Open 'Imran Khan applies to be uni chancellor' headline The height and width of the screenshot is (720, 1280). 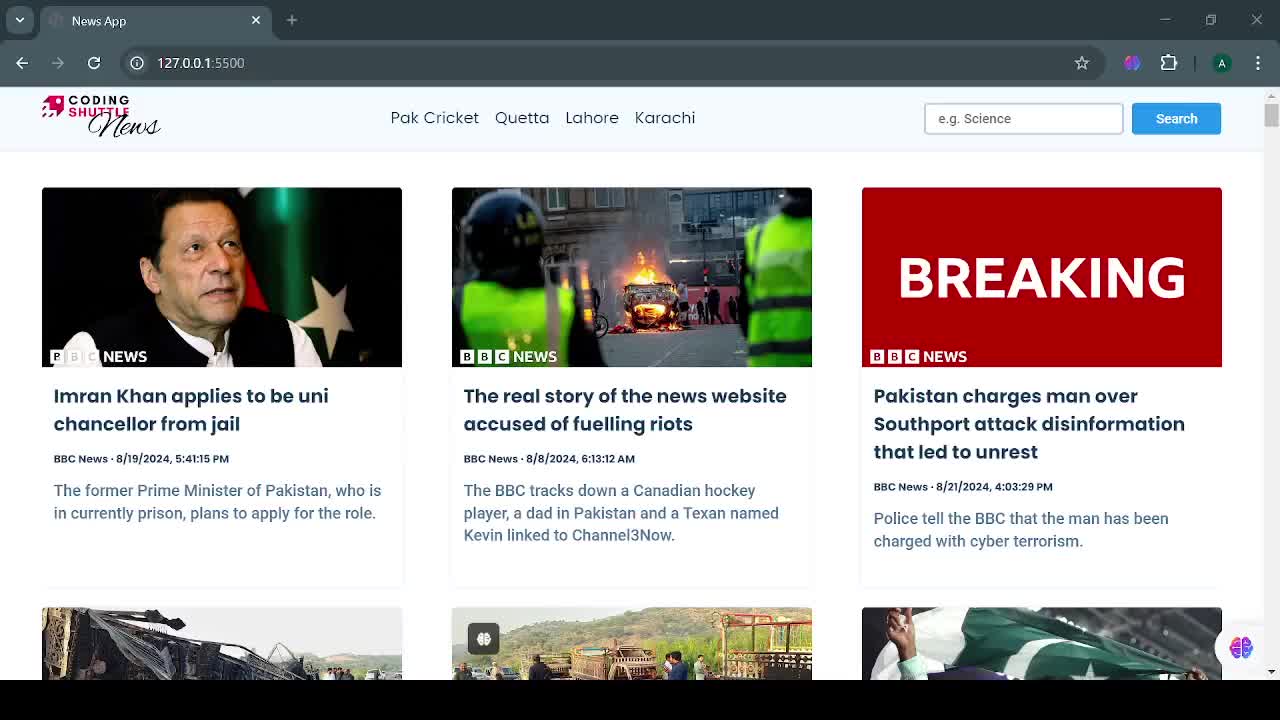pyautogui.click(x=191, y=410)
